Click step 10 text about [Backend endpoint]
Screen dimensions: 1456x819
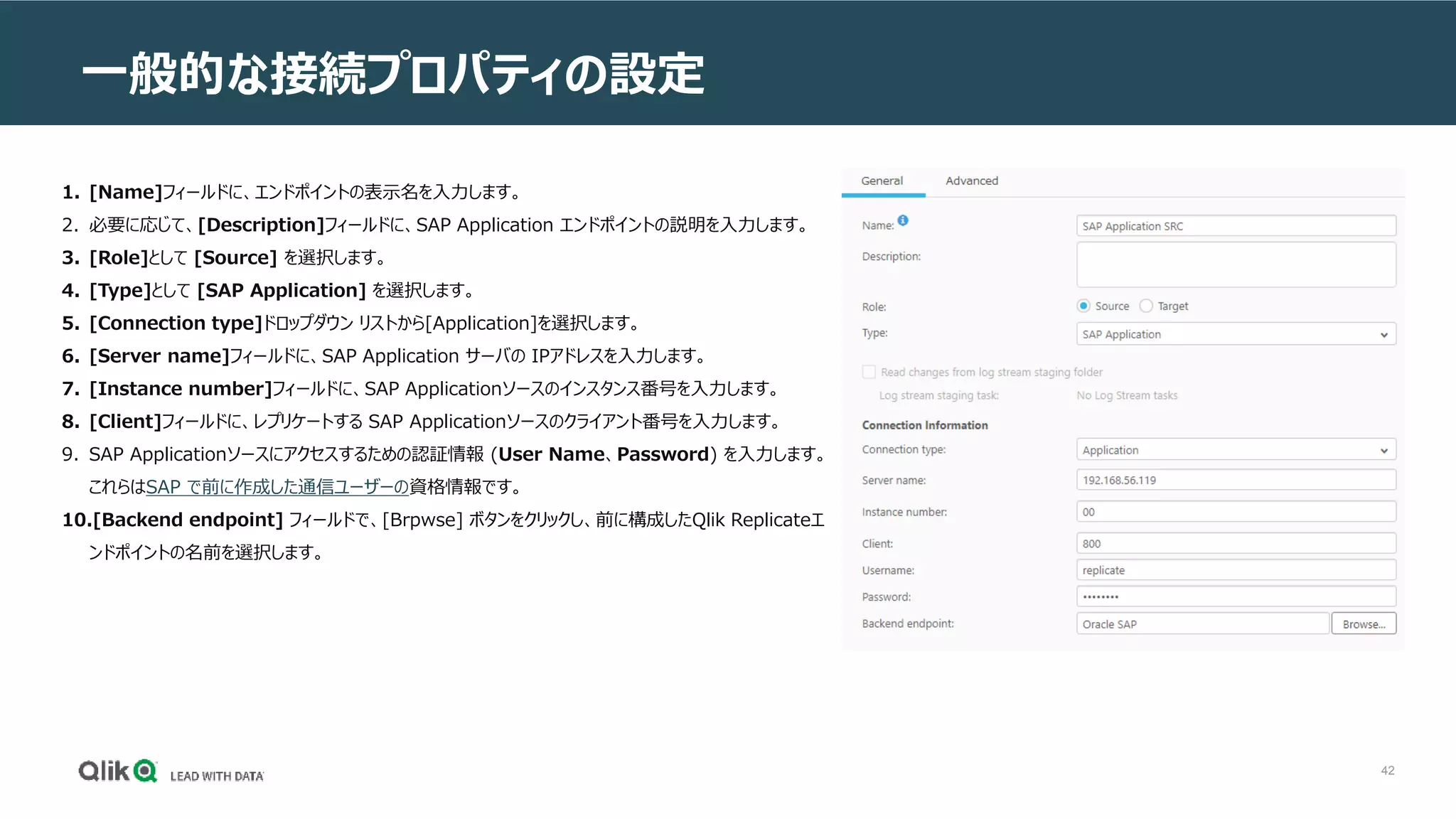coord(444,536)
